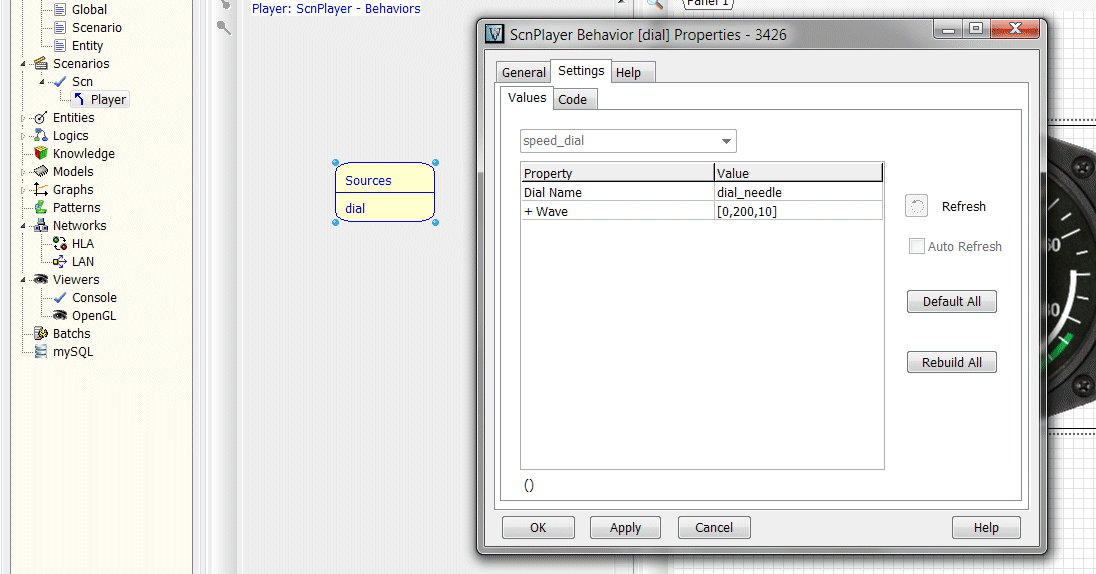Expand the Wave property row
Screen dimensions: 1096x574
tap(528, 212)
